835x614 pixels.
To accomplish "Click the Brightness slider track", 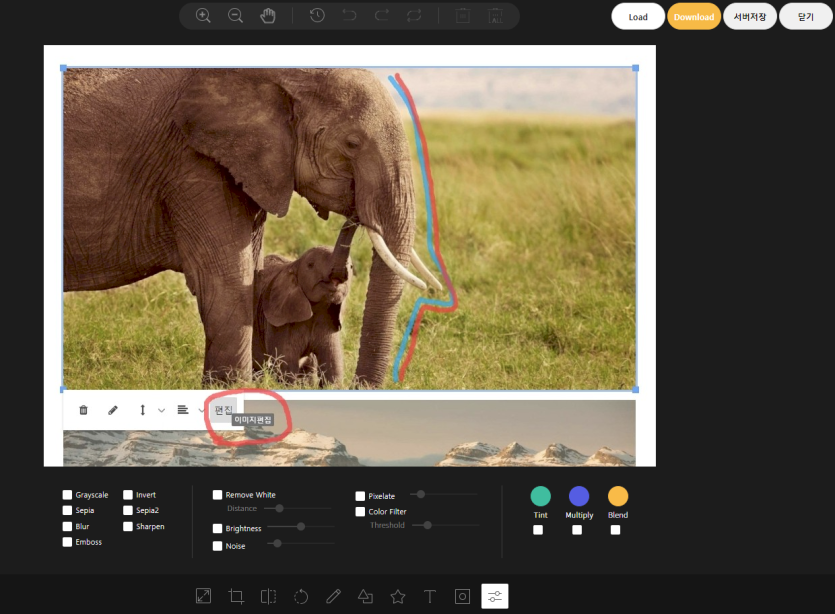I will [x=300, y=526].
